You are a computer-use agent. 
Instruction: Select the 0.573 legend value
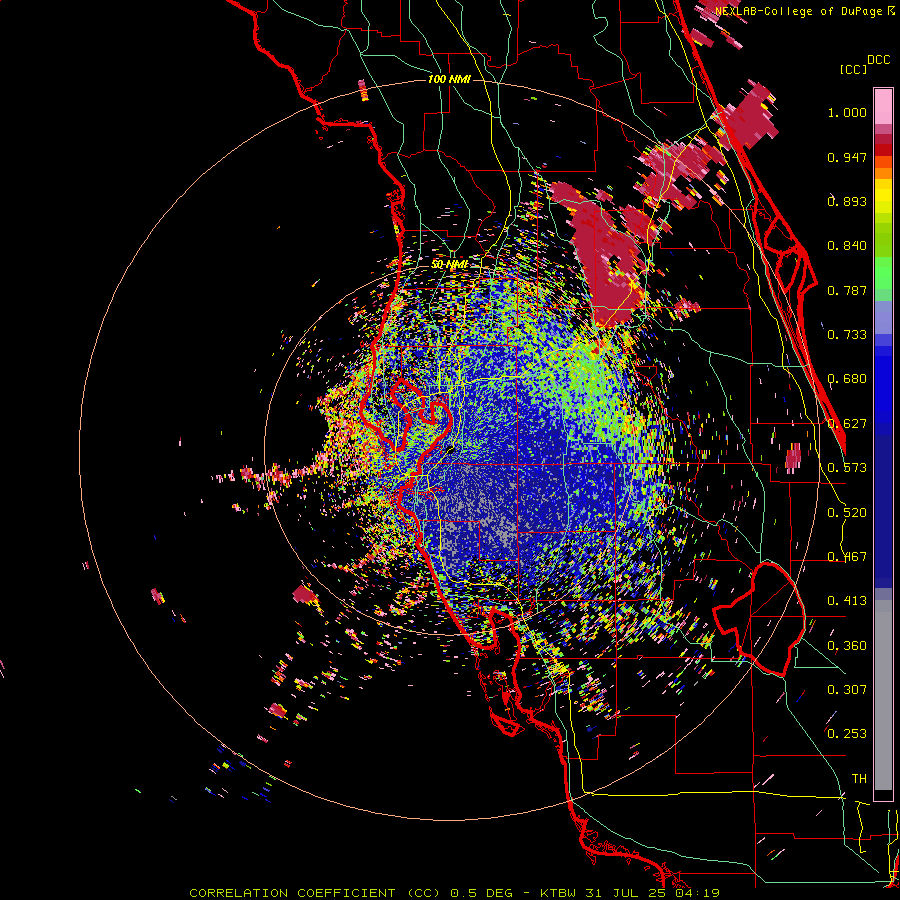point(847,468)
